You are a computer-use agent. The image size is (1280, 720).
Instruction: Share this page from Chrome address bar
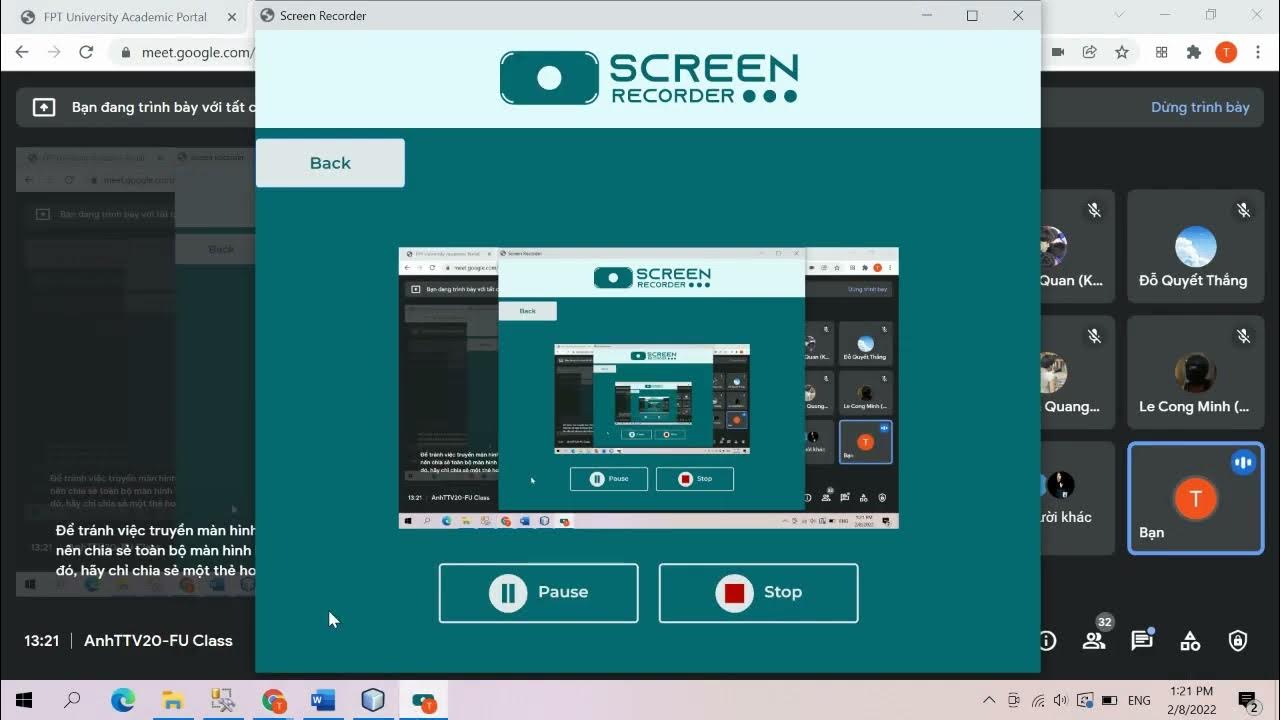(1090, 52)
